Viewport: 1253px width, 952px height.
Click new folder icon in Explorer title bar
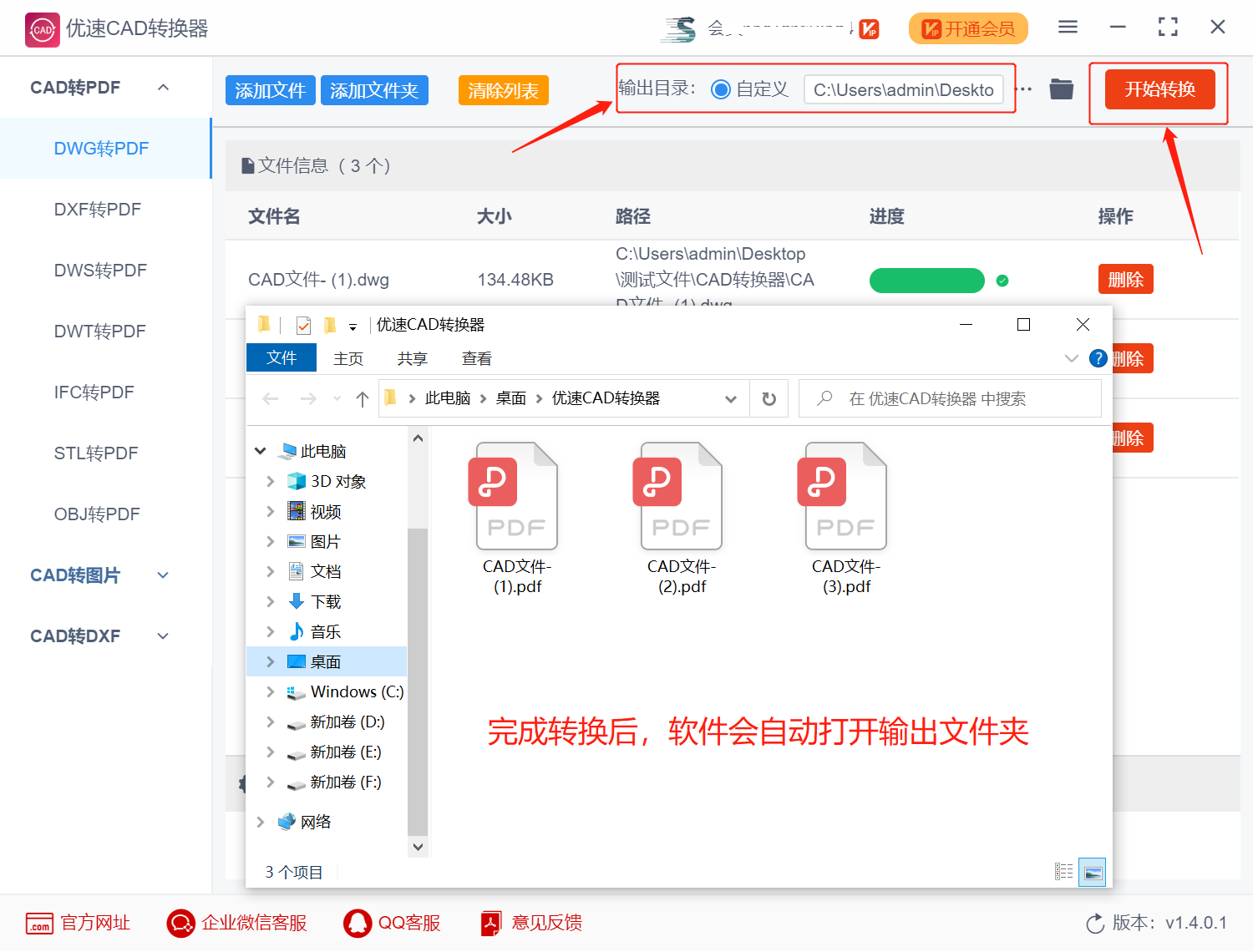pos(329,326)
